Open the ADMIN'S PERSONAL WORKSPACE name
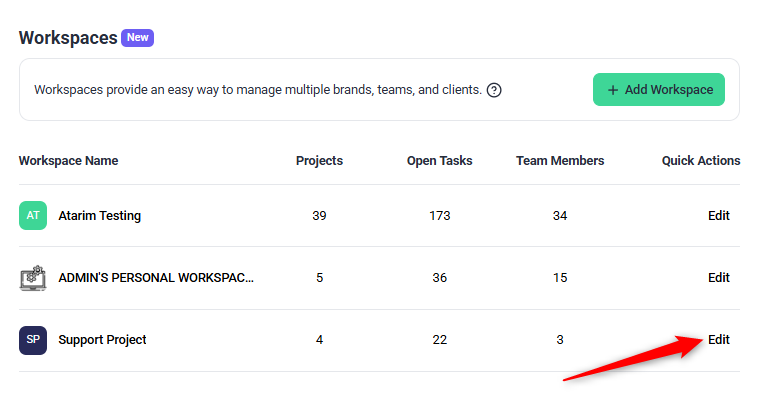 click(x=155, y=278)
